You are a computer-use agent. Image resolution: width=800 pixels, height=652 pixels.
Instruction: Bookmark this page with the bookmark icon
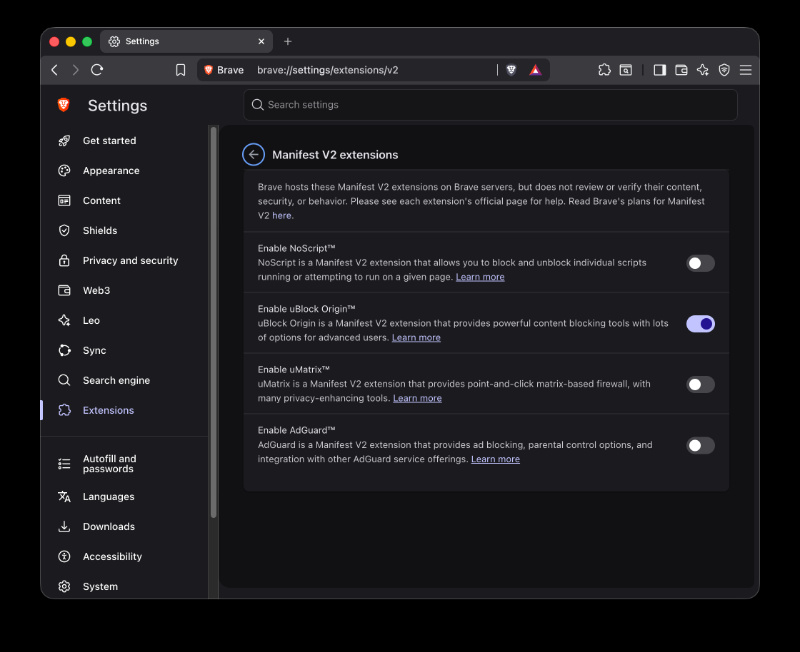(x=181, y=70)
